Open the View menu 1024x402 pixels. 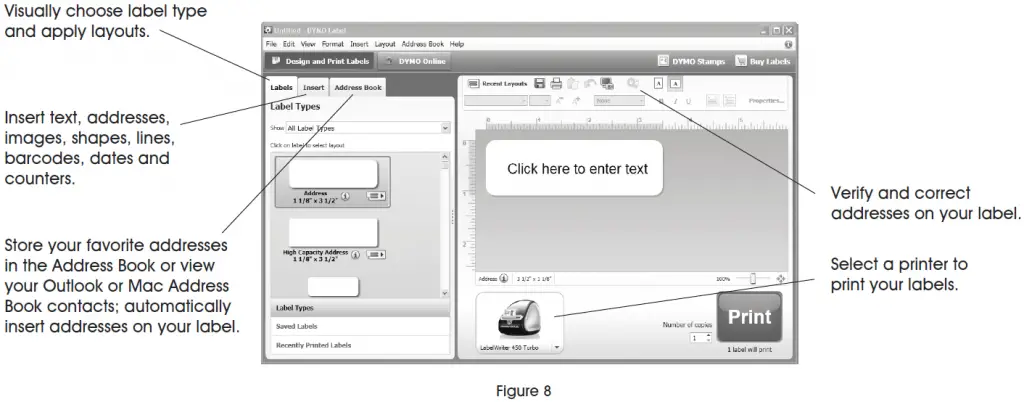tap(308, 44)
